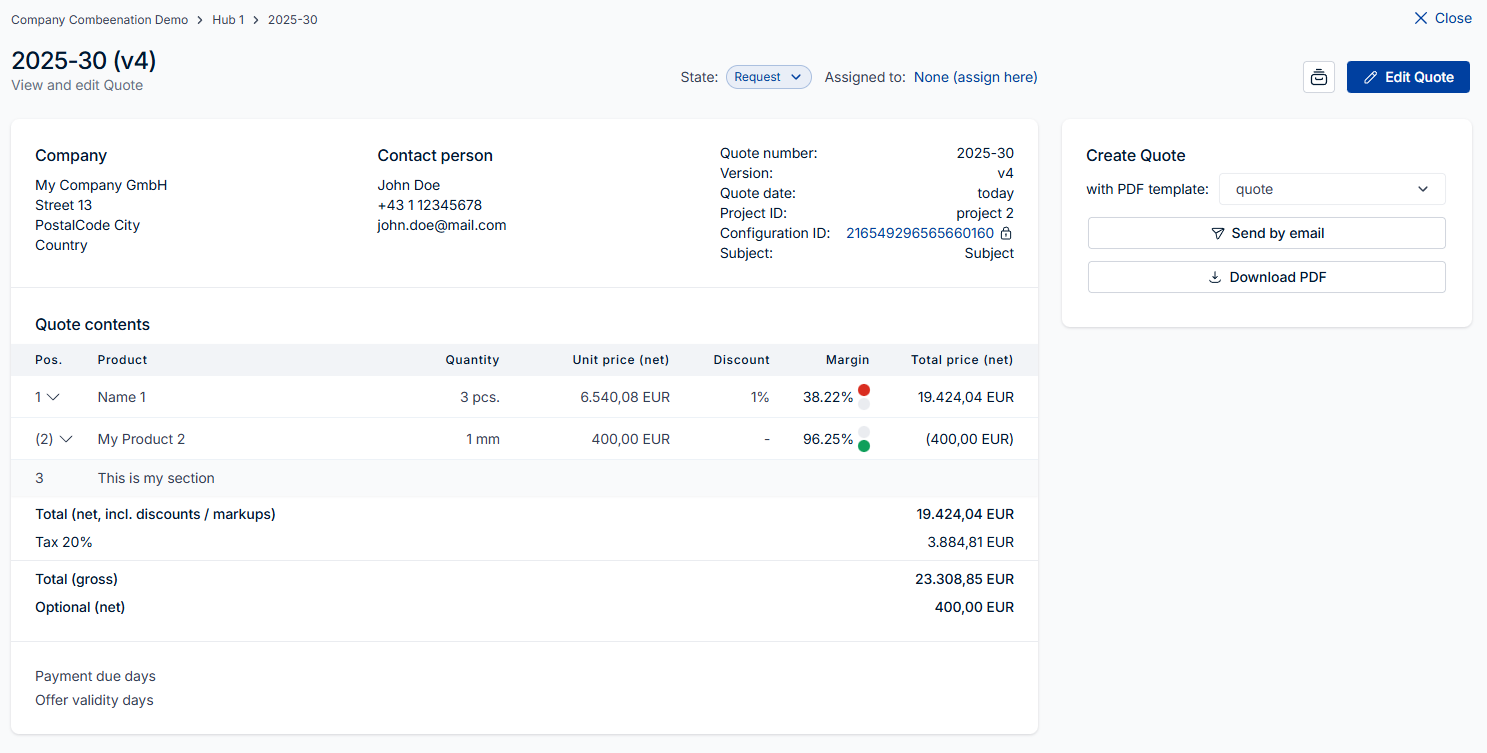Viewport: 1487px width, 753px height.
Task: Open the State dropdown showing Request
Action: coord(767,77)
